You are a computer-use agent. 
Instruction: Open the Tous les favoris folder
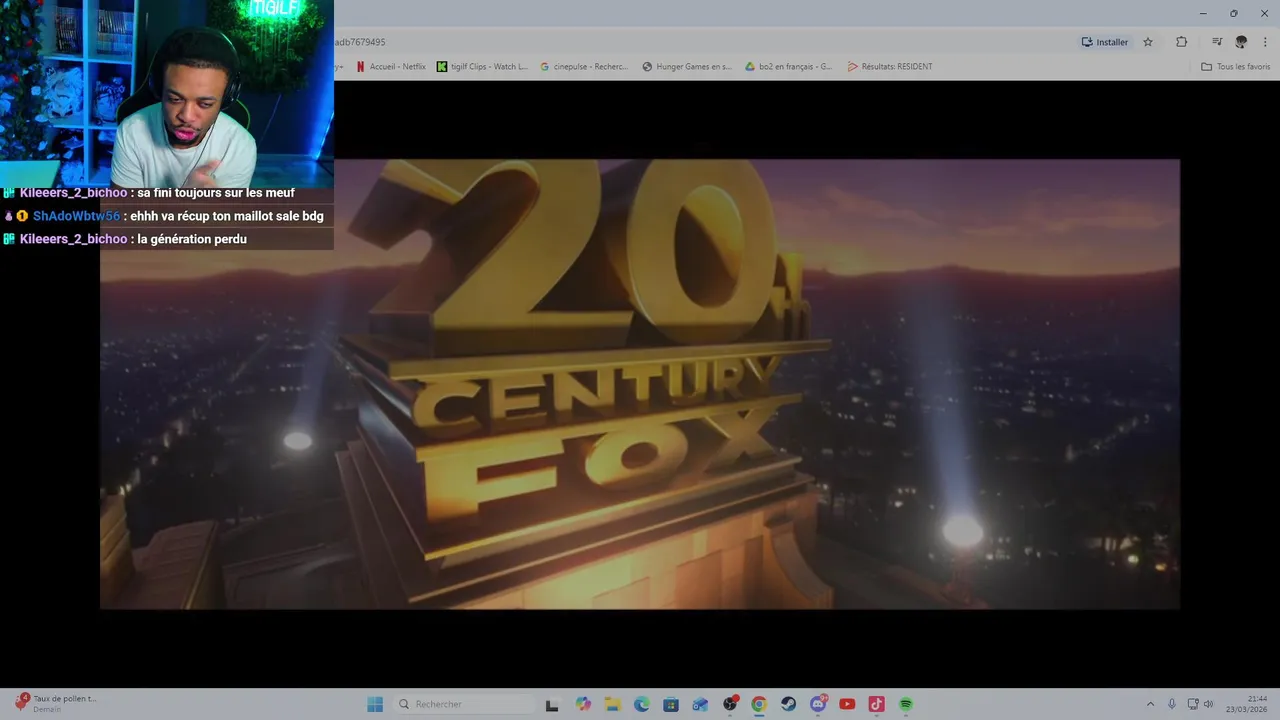click(1235, 67)
